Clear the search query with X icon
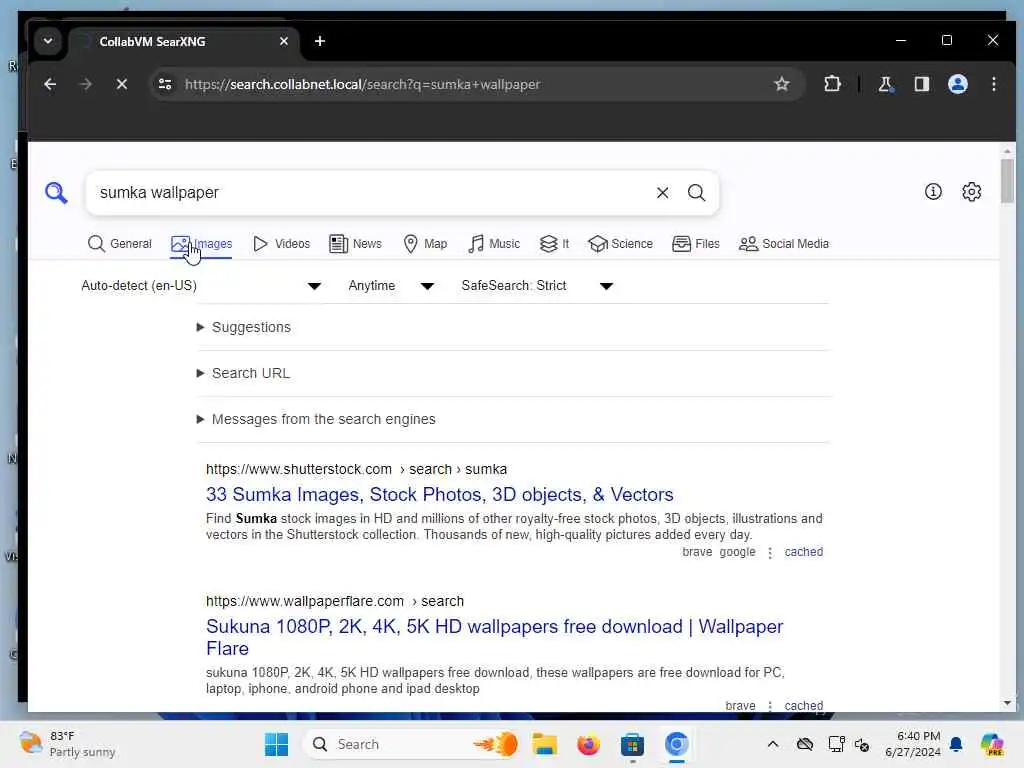Viewport: 1024px width, 768px height. [x=662, y=193]
